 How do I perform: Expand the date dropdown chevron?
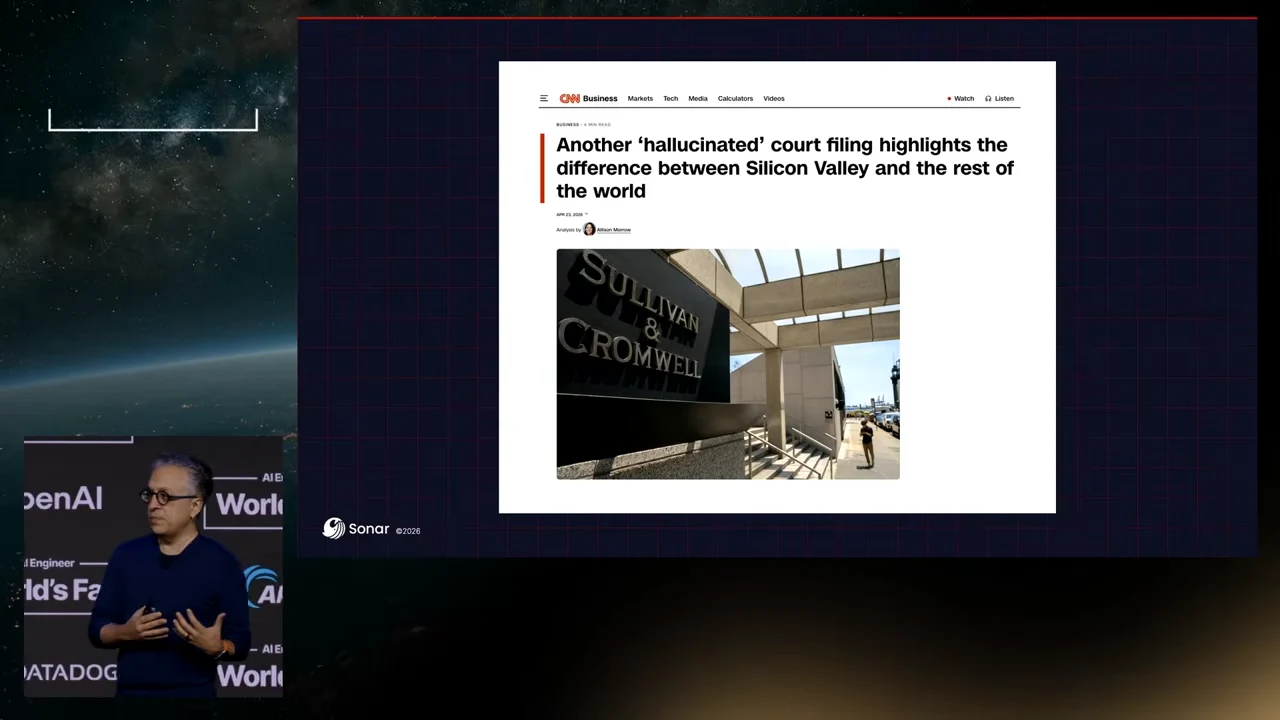pyautogui.click(x=587, y=214)
